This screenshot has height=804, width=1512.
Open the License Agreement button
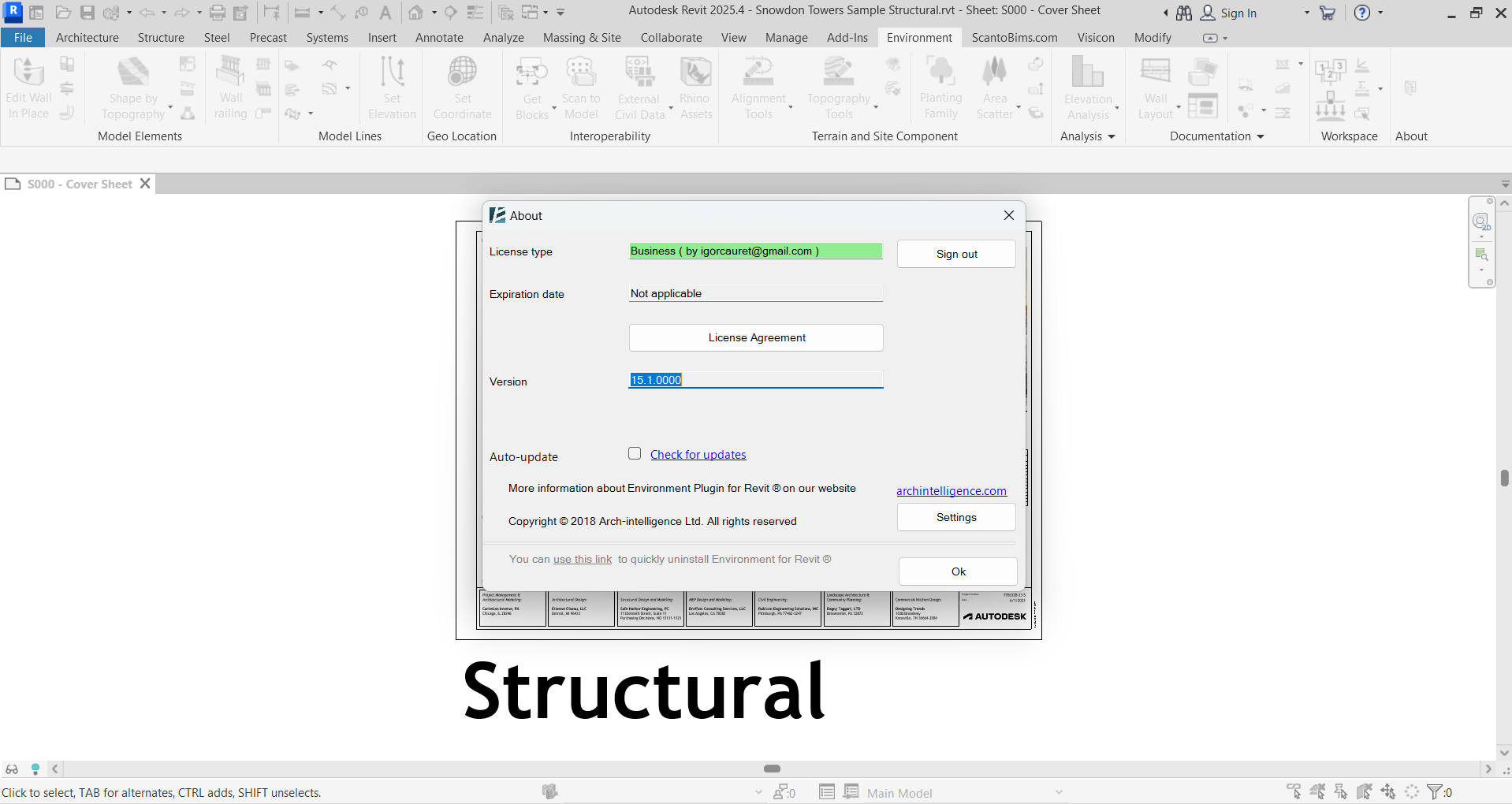coord(756,337)
